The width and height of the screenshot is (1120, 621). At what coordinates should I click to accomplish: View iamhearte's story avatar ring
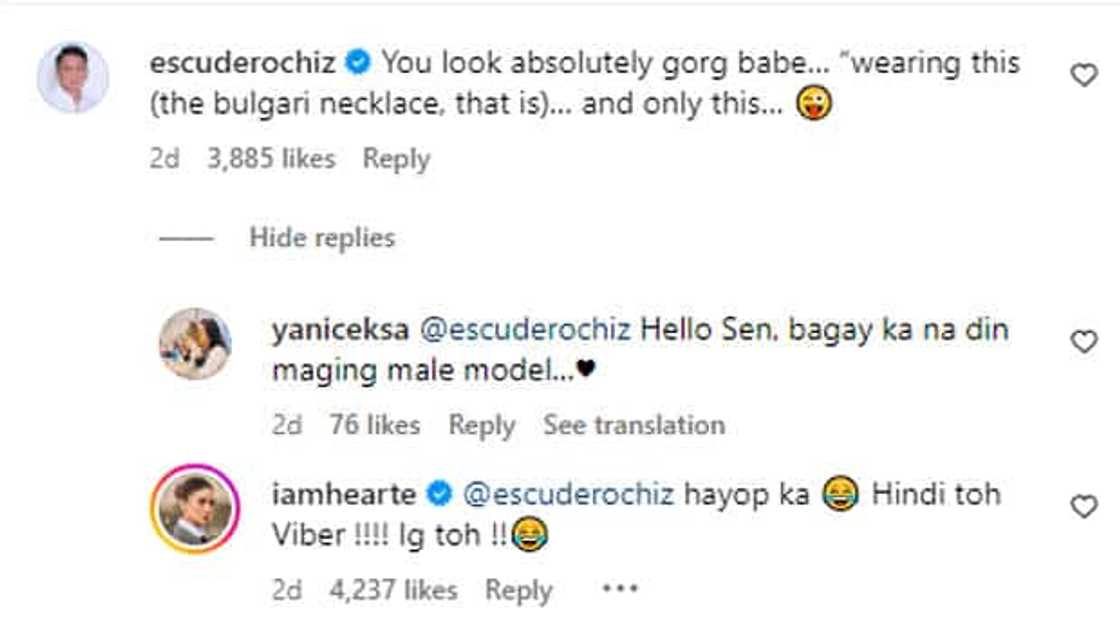(x=195, y=509)
